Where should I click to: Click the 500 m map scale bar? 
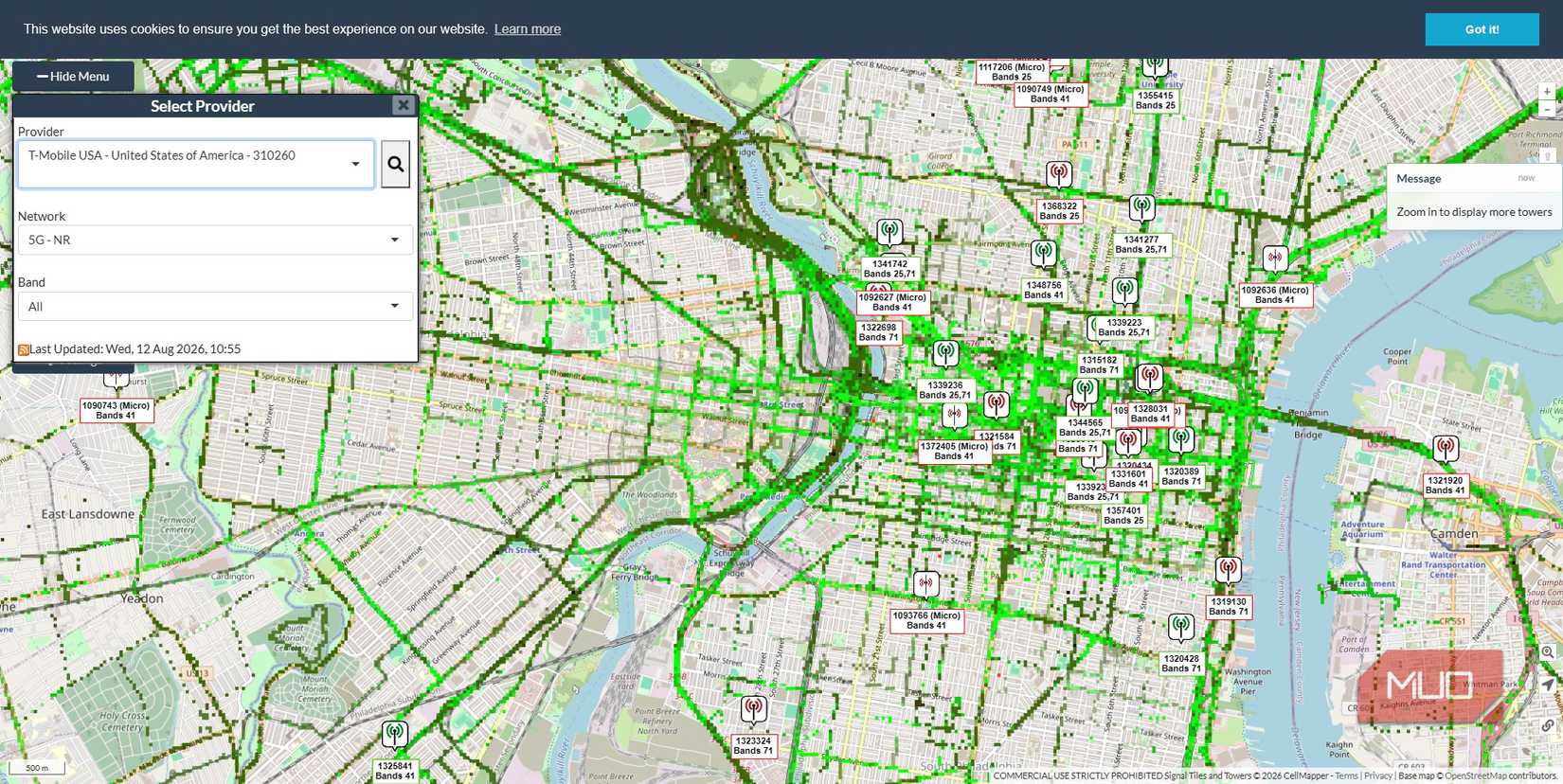tap(37, 767)
